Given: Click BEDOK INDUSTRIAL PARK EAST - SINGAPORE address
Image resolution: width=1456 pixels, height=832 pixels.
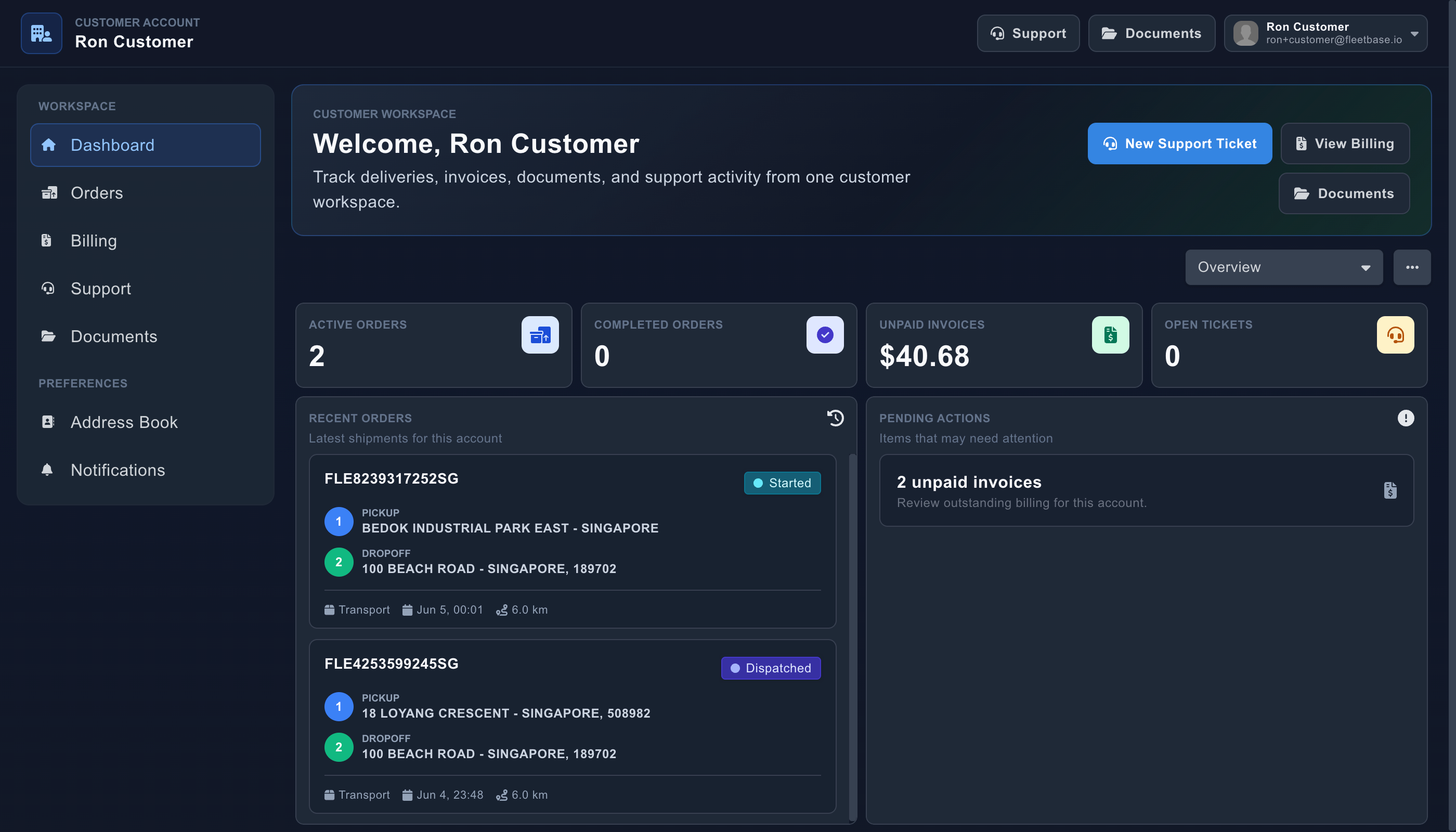Looking at the screenshot, I should pos(510,528).
